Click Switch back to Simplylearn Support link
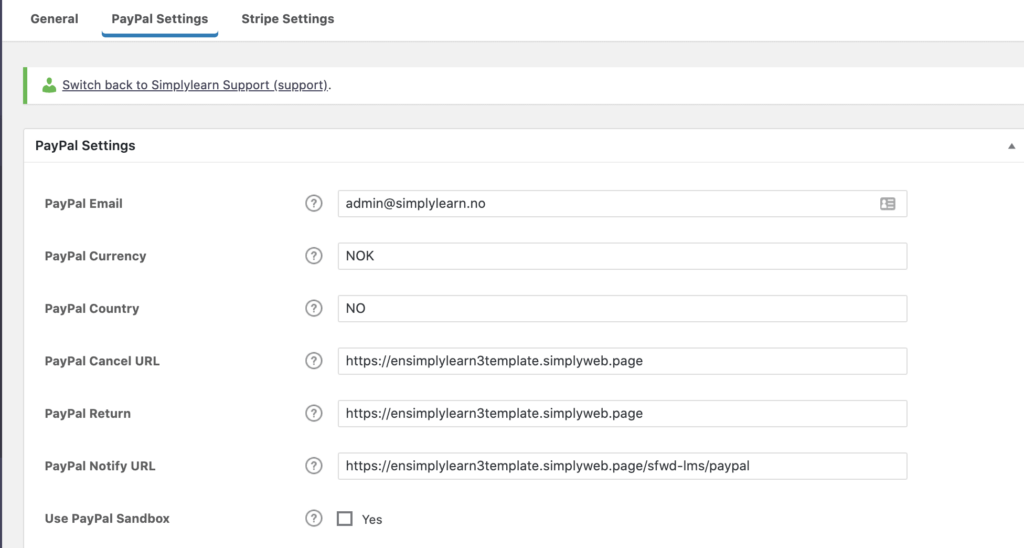Image resolution: width=1024 pixels, height=548 pixels. pyautogui.click(x=195, y=85)
